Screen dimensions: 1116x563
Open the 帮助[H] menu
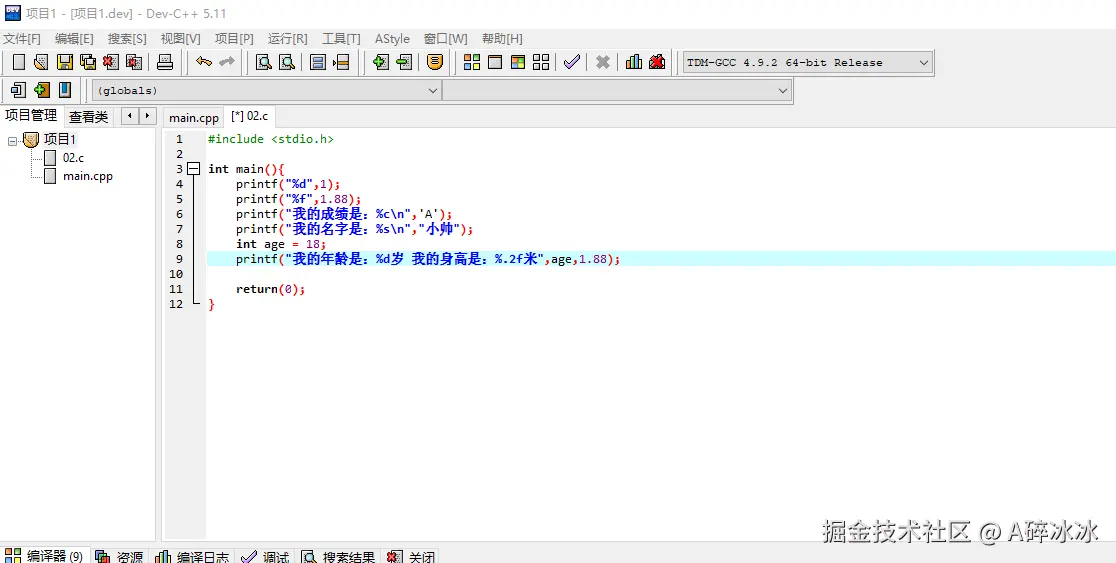tap(502, 38)
